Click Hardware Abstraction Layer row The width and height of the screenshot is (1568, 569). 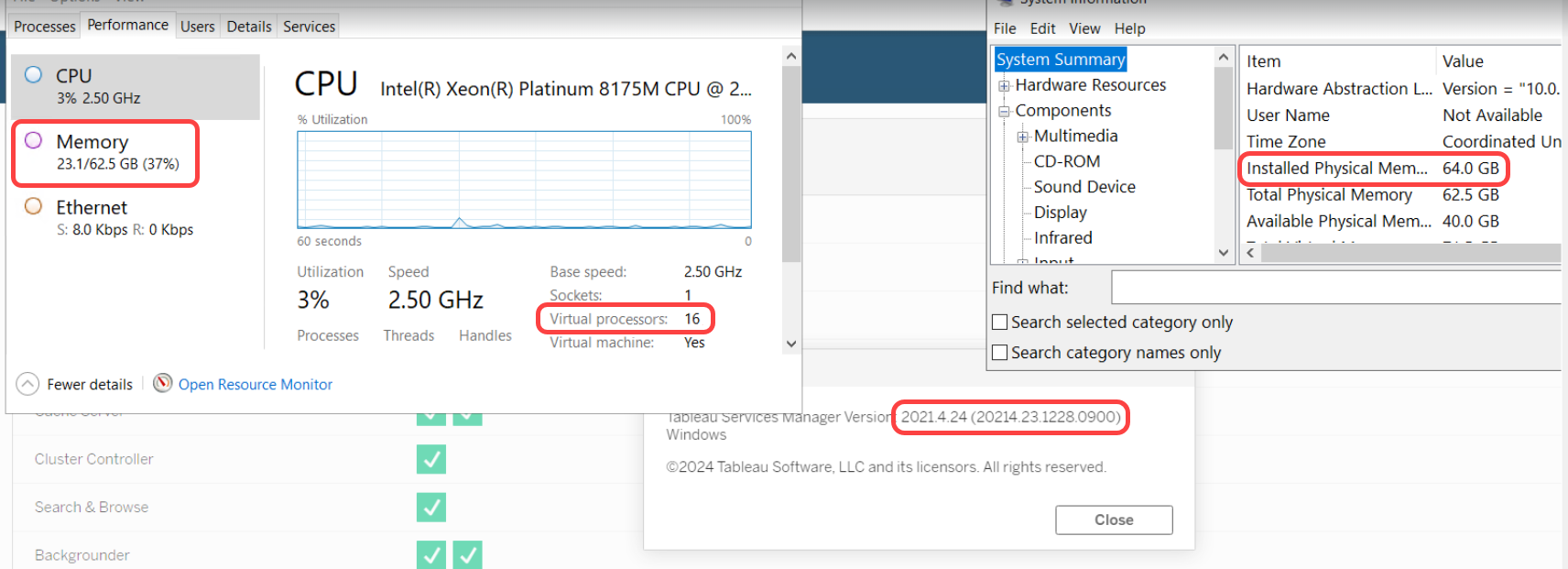click(1401, 89)
